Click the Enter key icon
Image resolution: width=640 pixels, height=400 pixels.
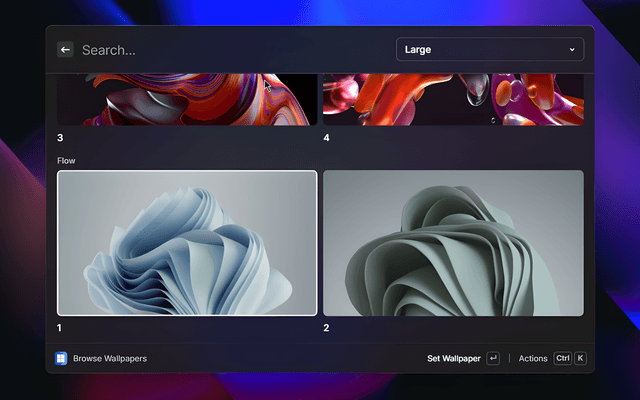tap(493, 358)
